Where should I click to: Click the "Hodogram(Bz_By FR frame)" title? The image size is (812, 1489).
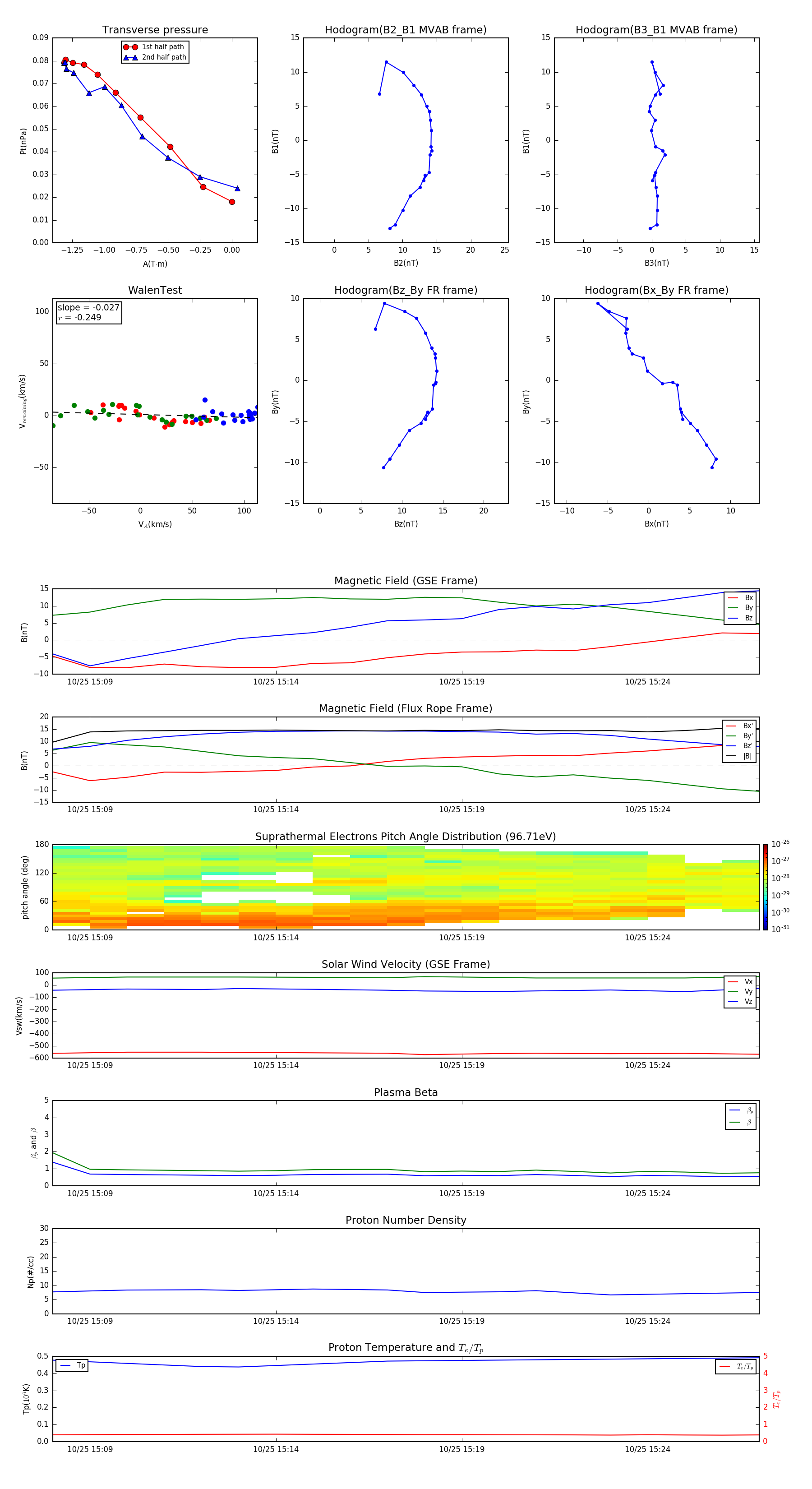(x=406, y=290)
